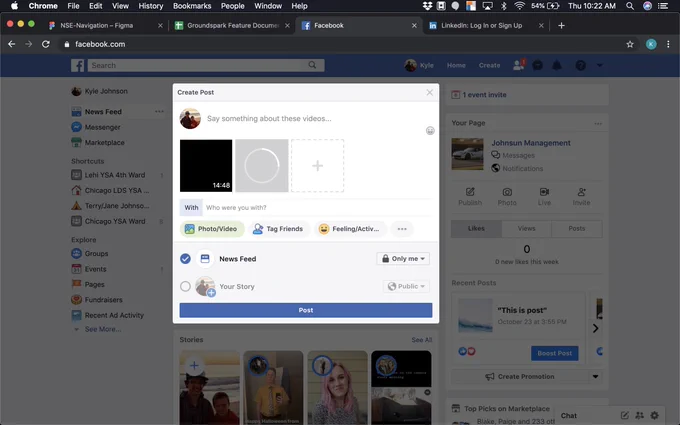Switch to Posts tab in page stats

click(x=577, y=229)
